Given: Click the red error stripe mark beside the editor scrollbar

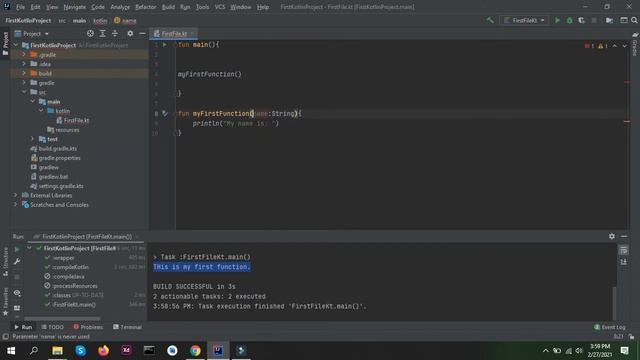Looking at the screenshot, I should pyautogui.click(x=627, y=82).
